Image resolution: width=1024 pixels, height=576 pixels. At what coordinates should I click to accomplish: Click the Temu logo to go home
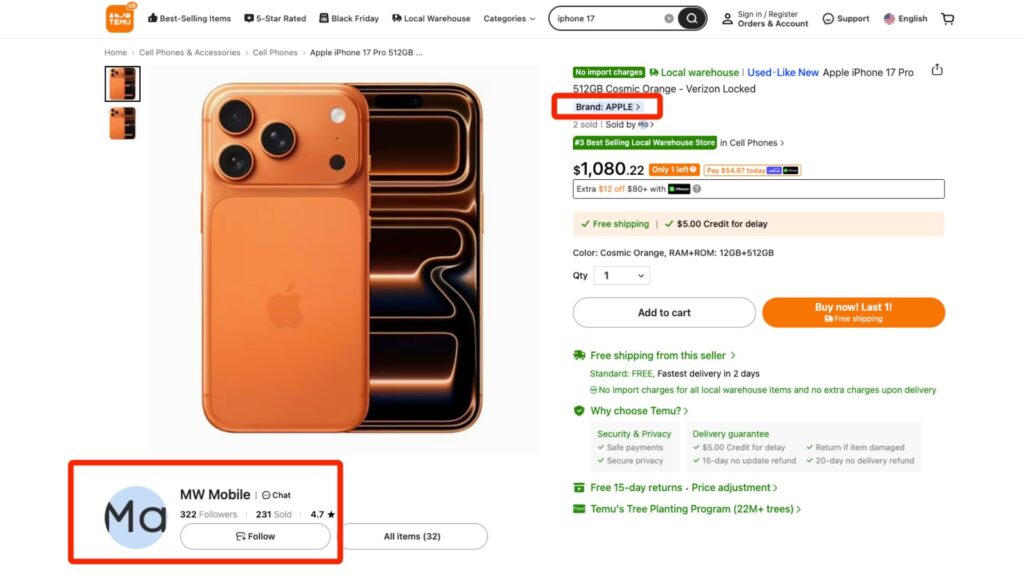pos(118,18)
